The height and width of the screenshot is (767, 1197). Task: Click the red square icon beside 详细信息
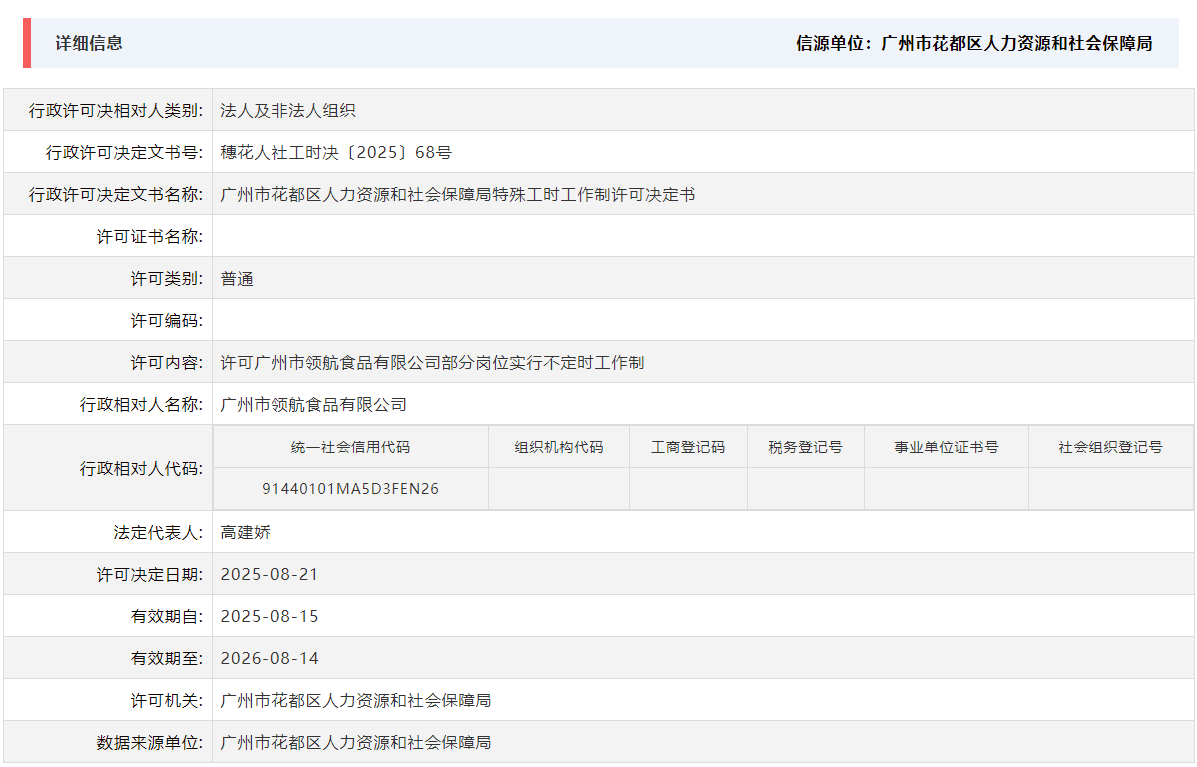(x=27, y=43)
